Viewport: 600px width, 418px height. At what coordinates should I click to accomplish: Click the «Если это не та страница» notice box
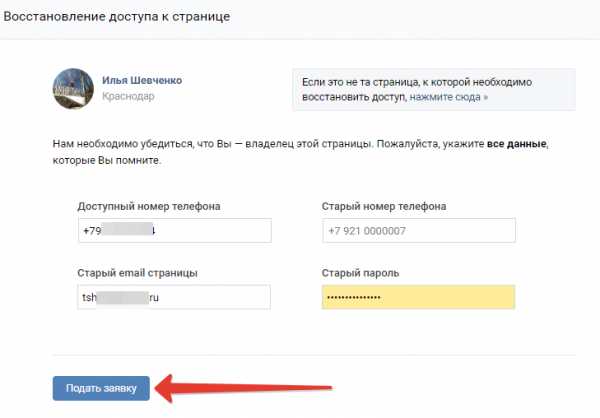[434, 90]
